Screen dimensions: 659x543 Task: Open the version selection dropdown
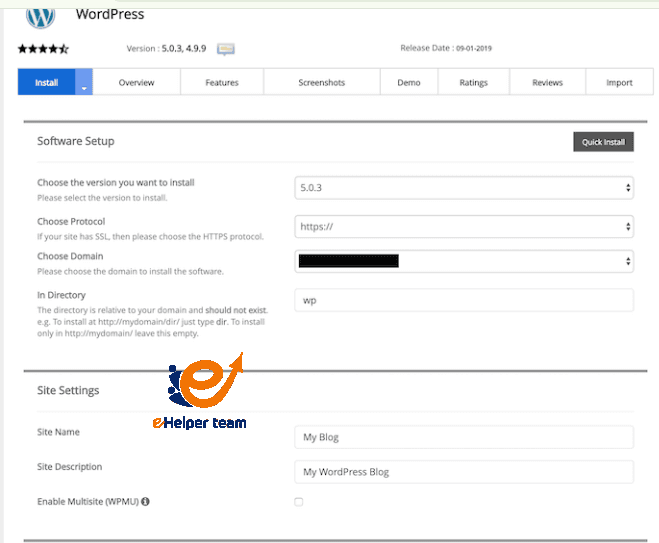click(x=464, y=188)
